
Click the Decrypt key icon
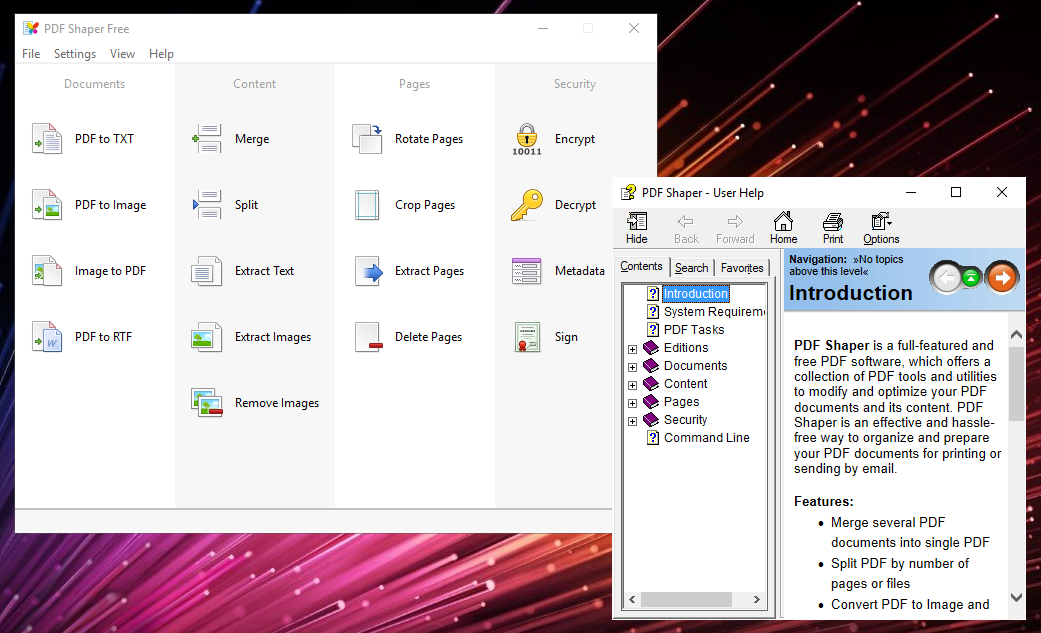point(526,205)
